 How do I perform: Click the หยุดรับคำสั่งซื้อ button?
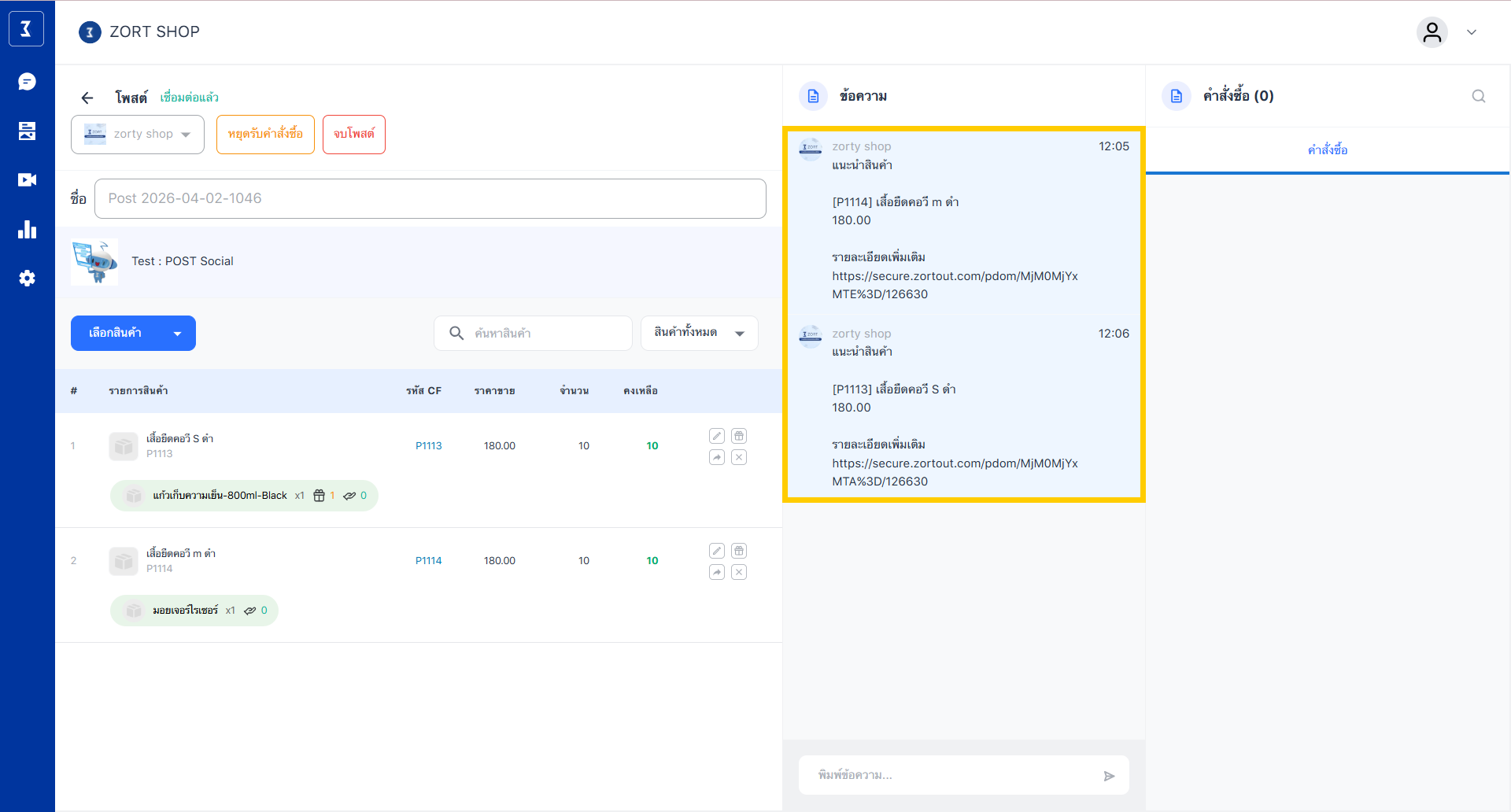(265, 135)
